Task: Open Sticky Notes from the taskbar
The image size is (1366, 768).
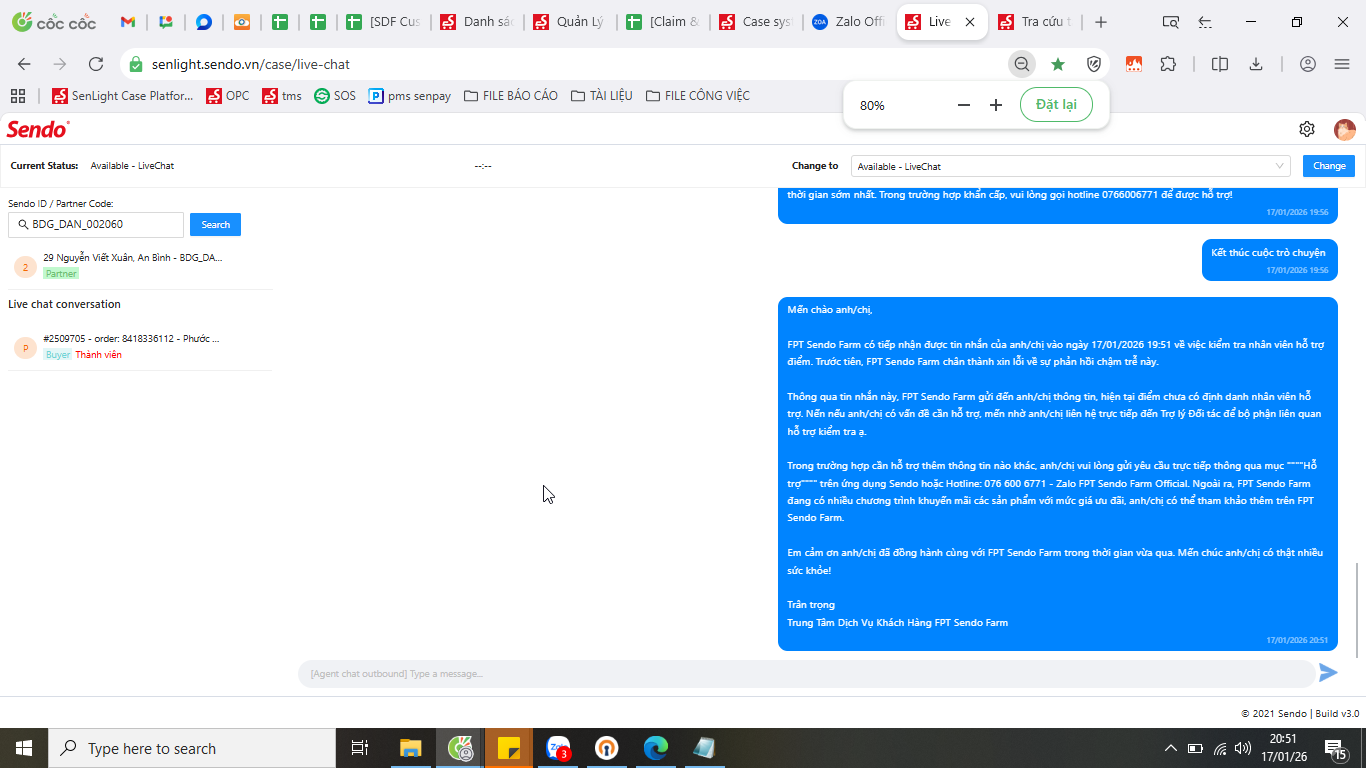Action: [508, 748]
